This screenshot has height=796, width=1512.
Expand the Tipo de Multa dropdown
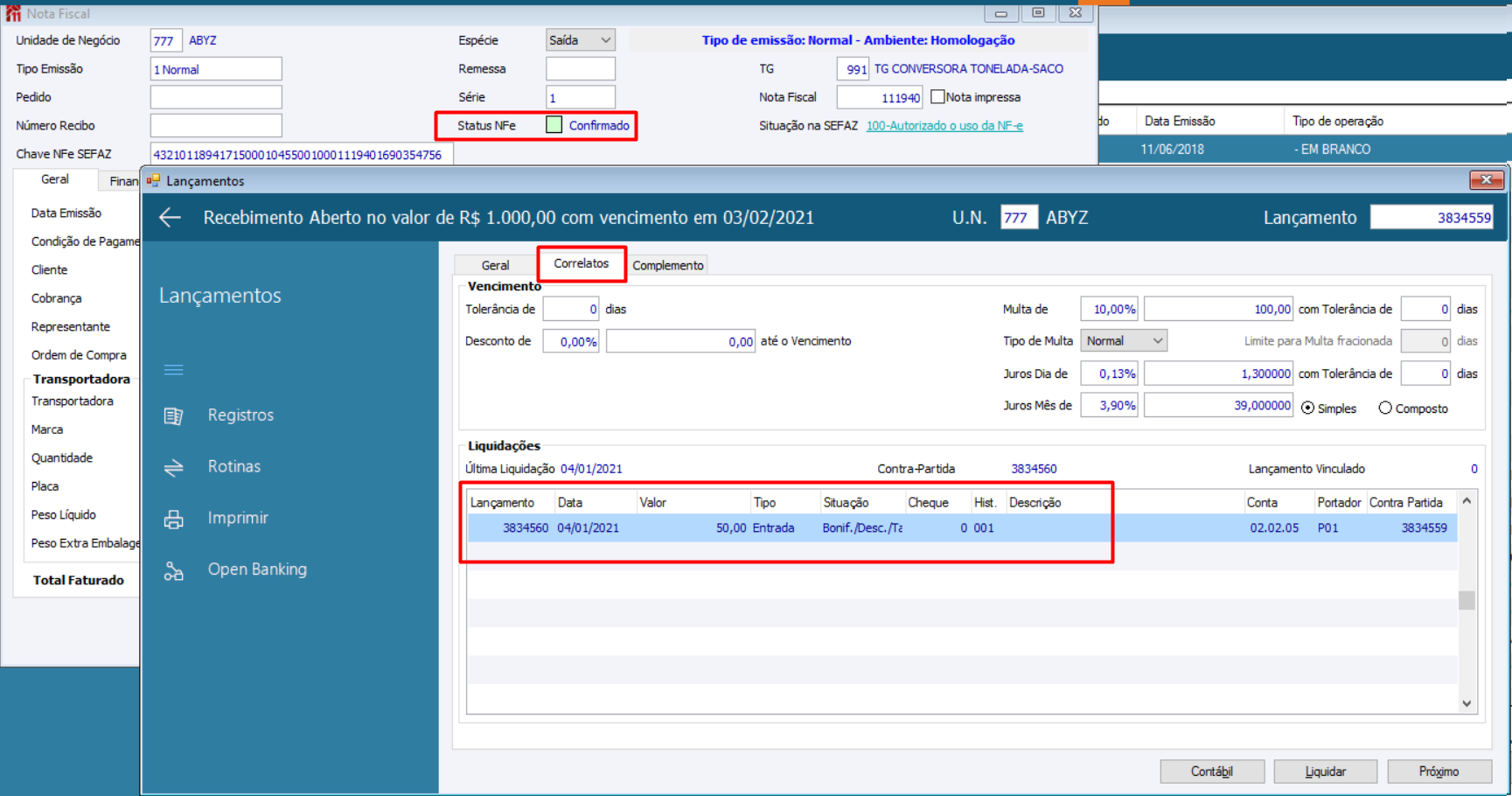point(1124,341)
